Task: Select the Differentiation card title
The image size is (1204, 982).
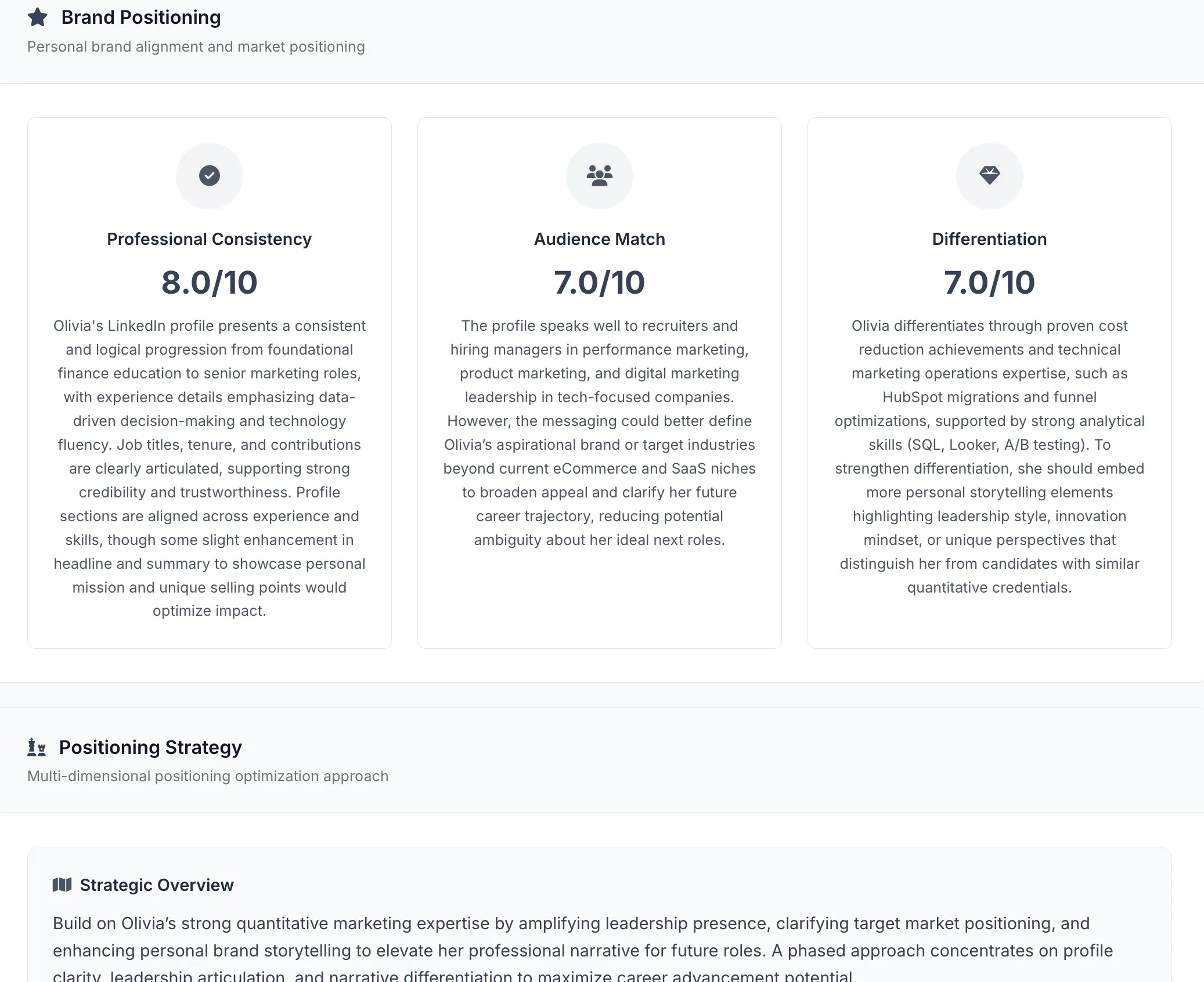Action: pos(990,239)
